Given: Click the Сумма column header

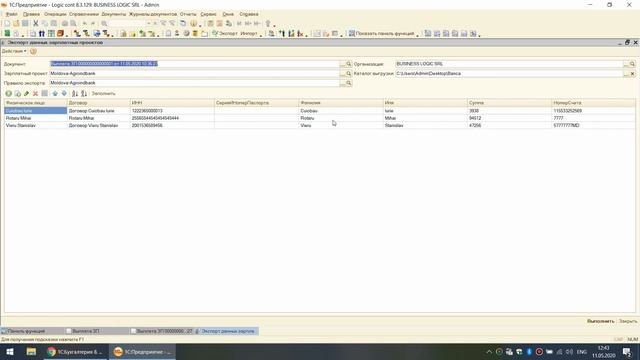Looking at the screenshot, I should click(x=509, y=103).
